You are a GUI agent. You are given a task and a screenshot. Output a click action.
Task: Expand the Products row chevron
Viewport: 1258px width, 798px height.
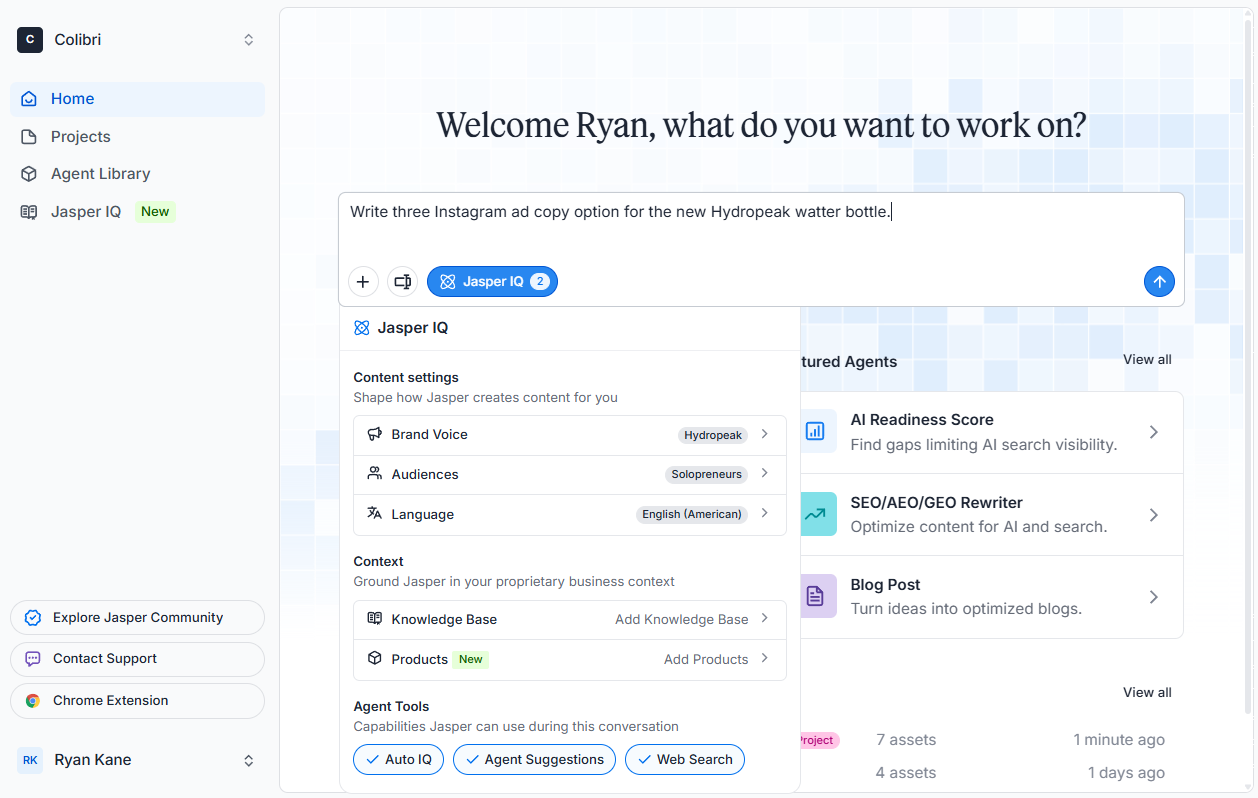coord(765,658)
